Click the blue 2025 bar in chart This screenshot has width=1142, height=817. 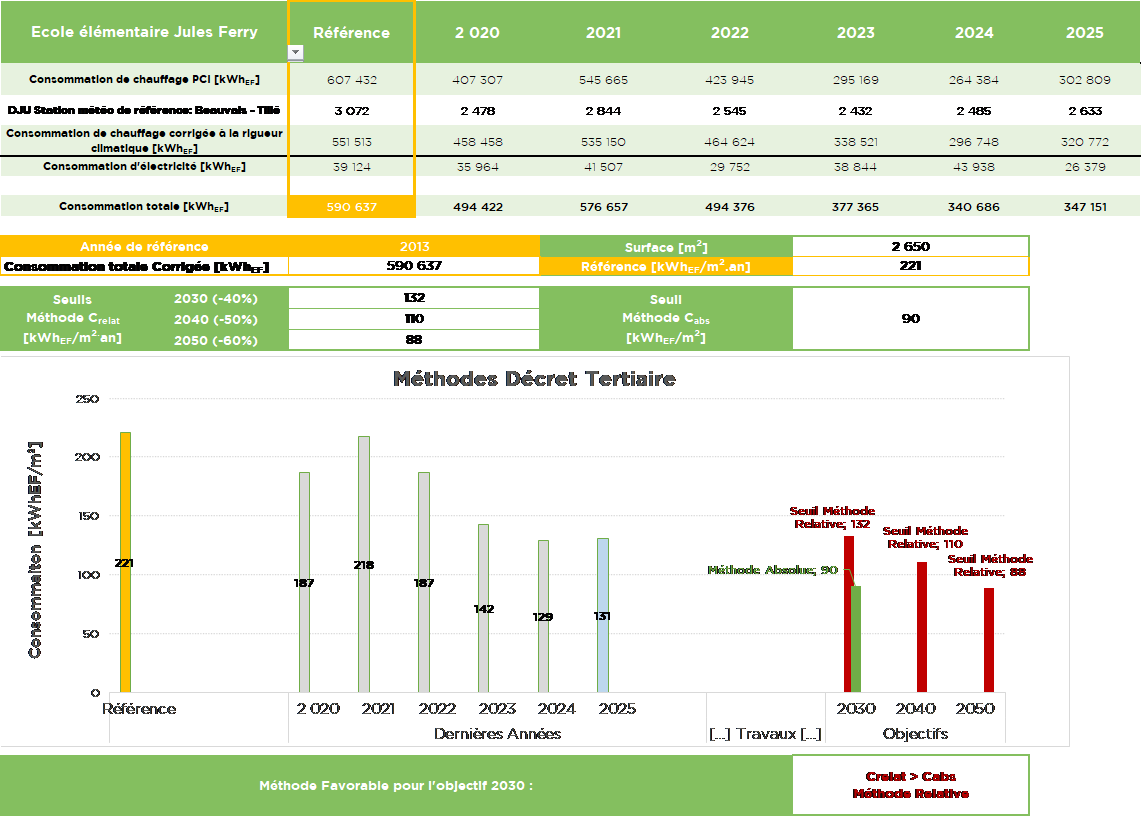pyautogui.click(x=603, y=614)
